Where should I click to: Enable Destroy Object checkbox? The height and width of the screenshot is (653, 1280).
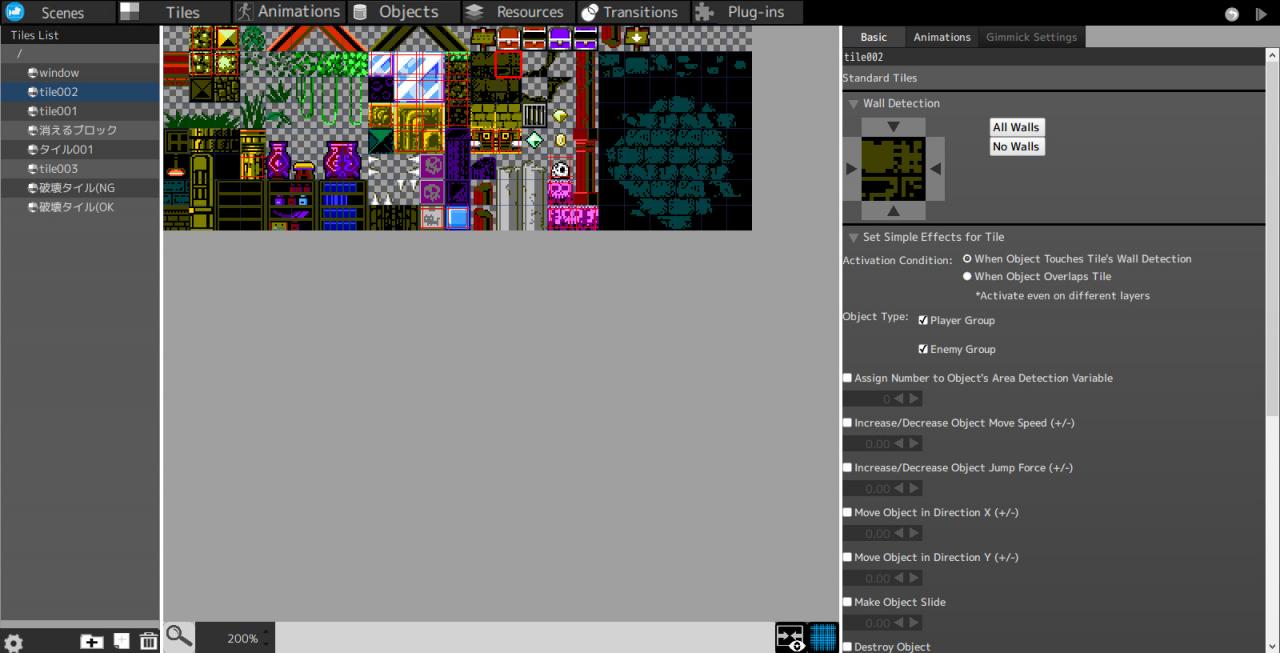pyautogui.click(x=848, y=647)
